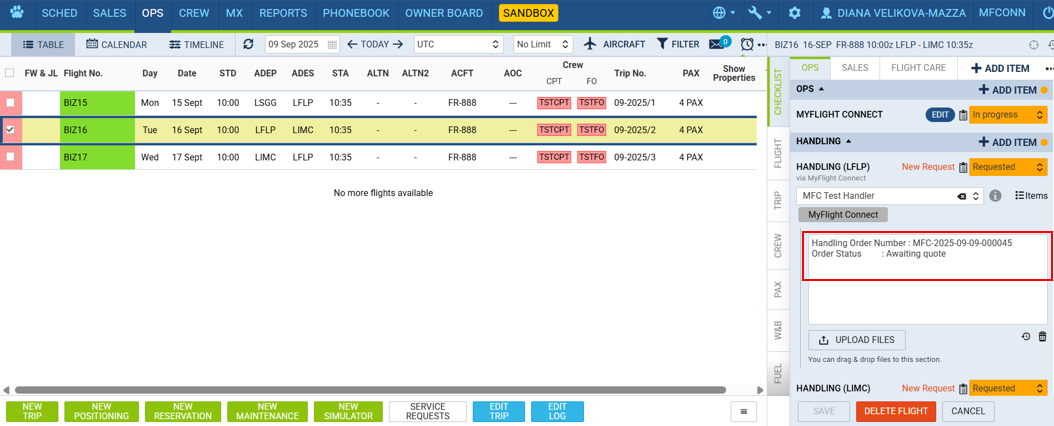Open the No Limit dropdown
This screenshot has width=1054, height=426.
tap(542, 45)
